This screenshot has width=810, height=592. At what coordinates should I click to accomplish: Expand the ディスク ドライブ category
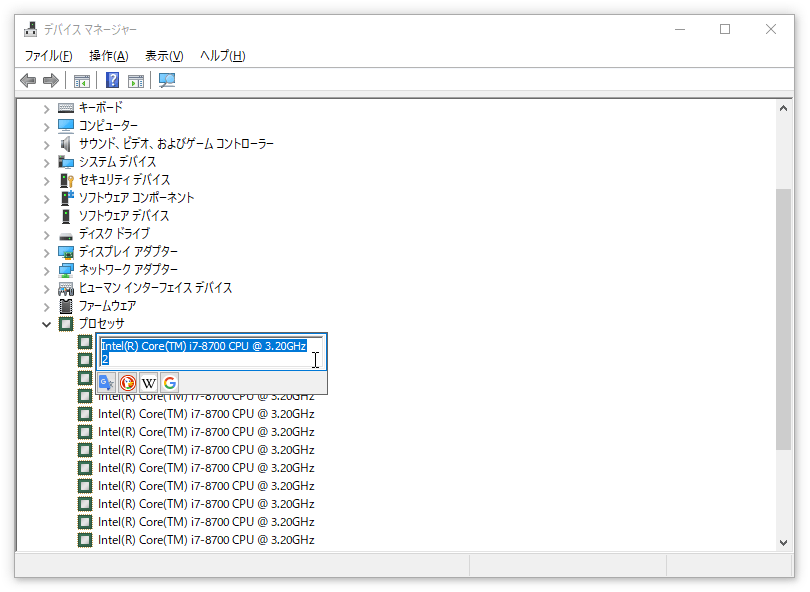[x=46, y=235]
